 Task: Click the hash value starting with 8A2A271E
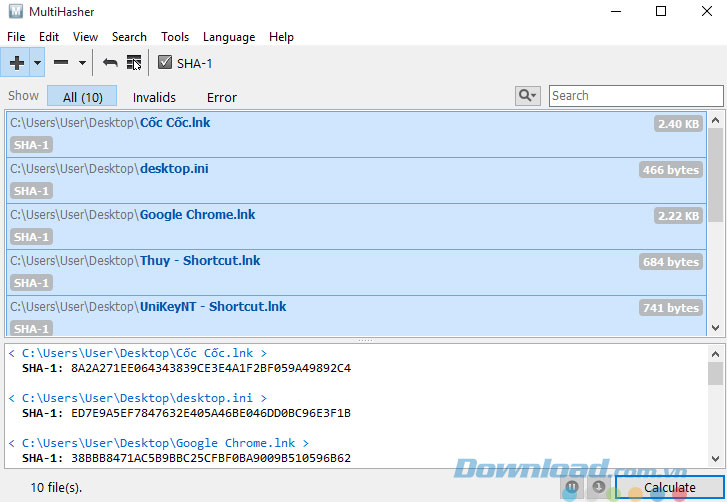211,368
